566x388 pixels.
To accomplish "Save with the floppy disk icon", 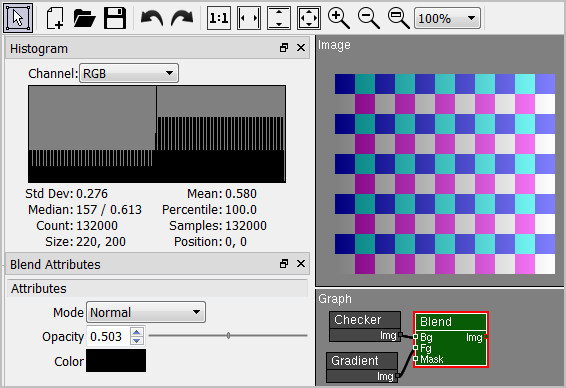I will [x=115, y=18].
